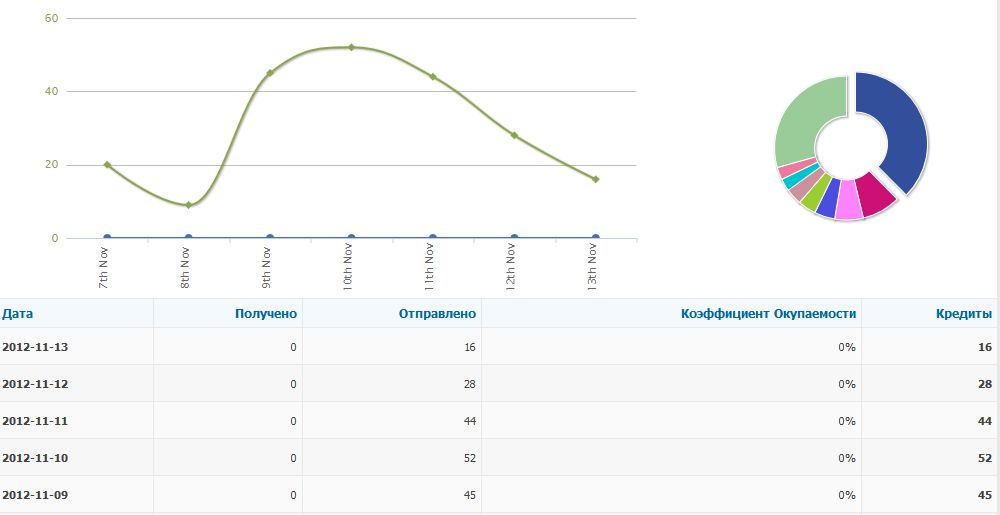The width and height of the screenshot is (1000, 515).
Task: Click the blue zero-line point at 11th Nov
Action: 433,238
